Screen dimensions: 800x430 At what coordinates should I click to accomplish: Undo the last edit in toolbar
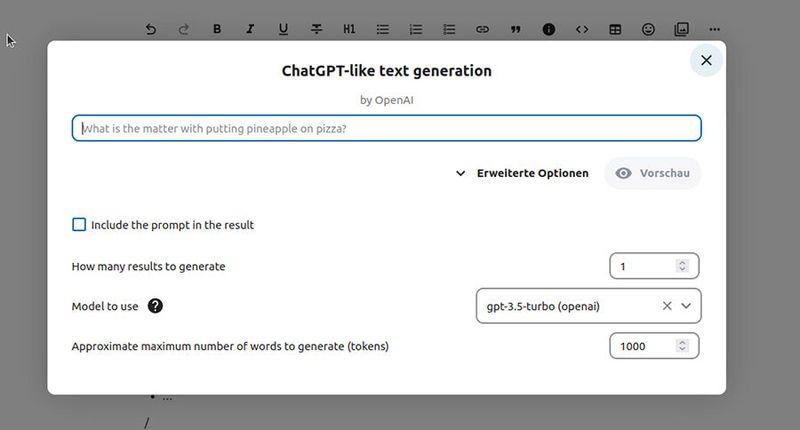151,29
